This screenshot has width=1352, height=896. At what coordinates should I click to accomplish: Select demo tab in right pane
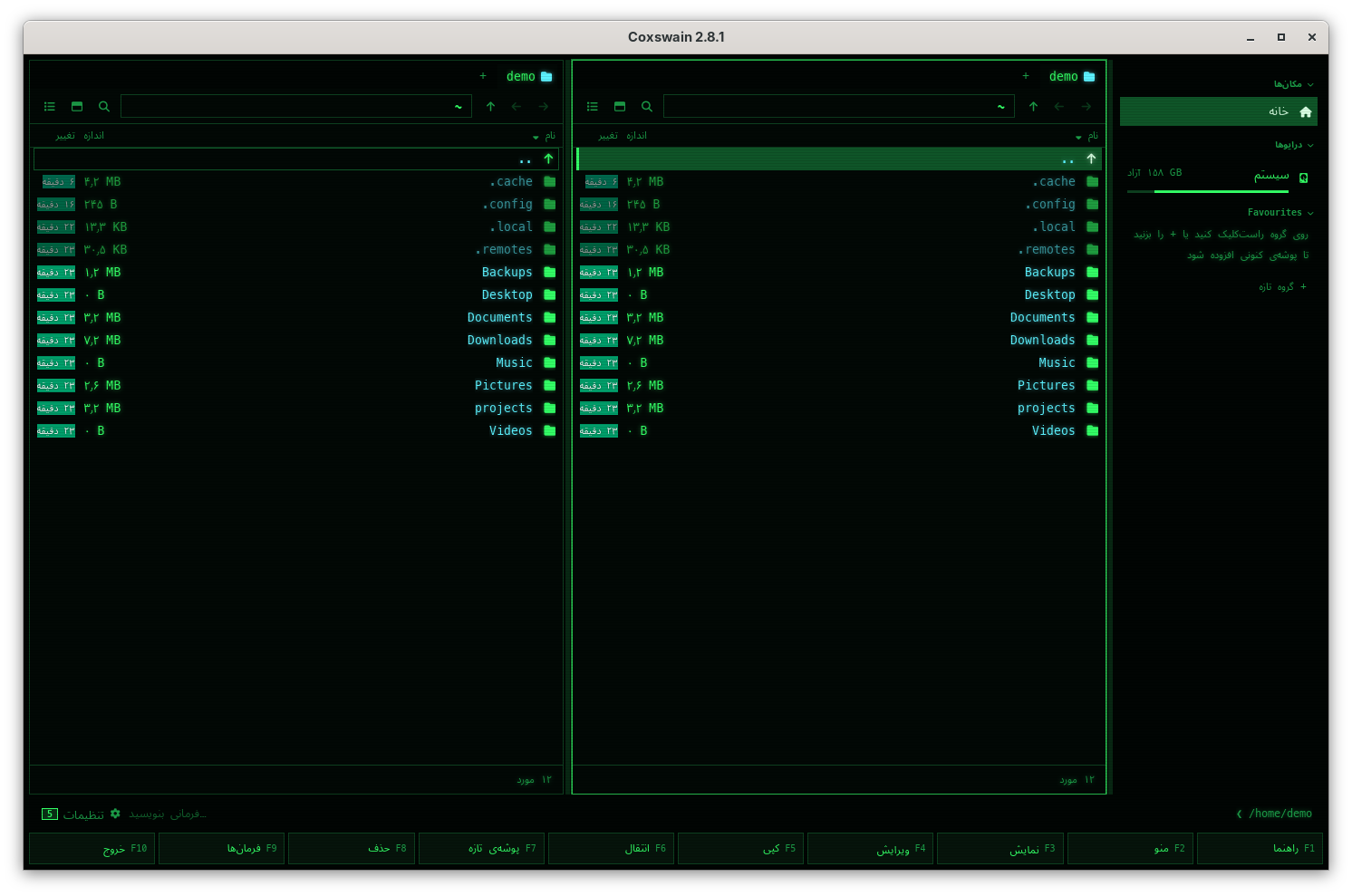click(x=1072, y=76)
